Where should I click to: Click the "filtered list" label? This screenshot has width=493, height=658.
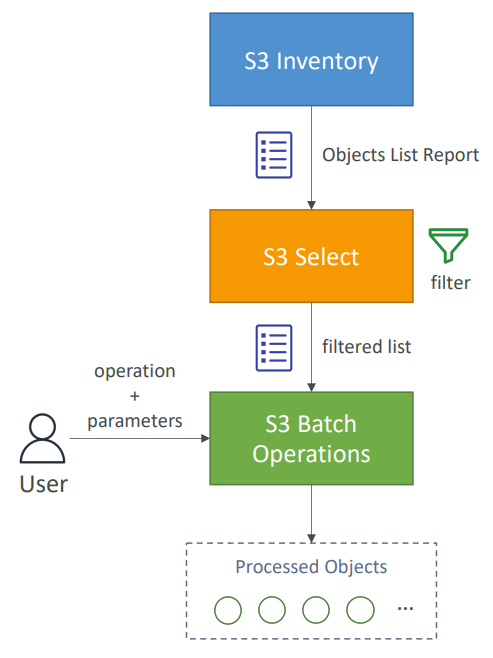click(366, 347)
